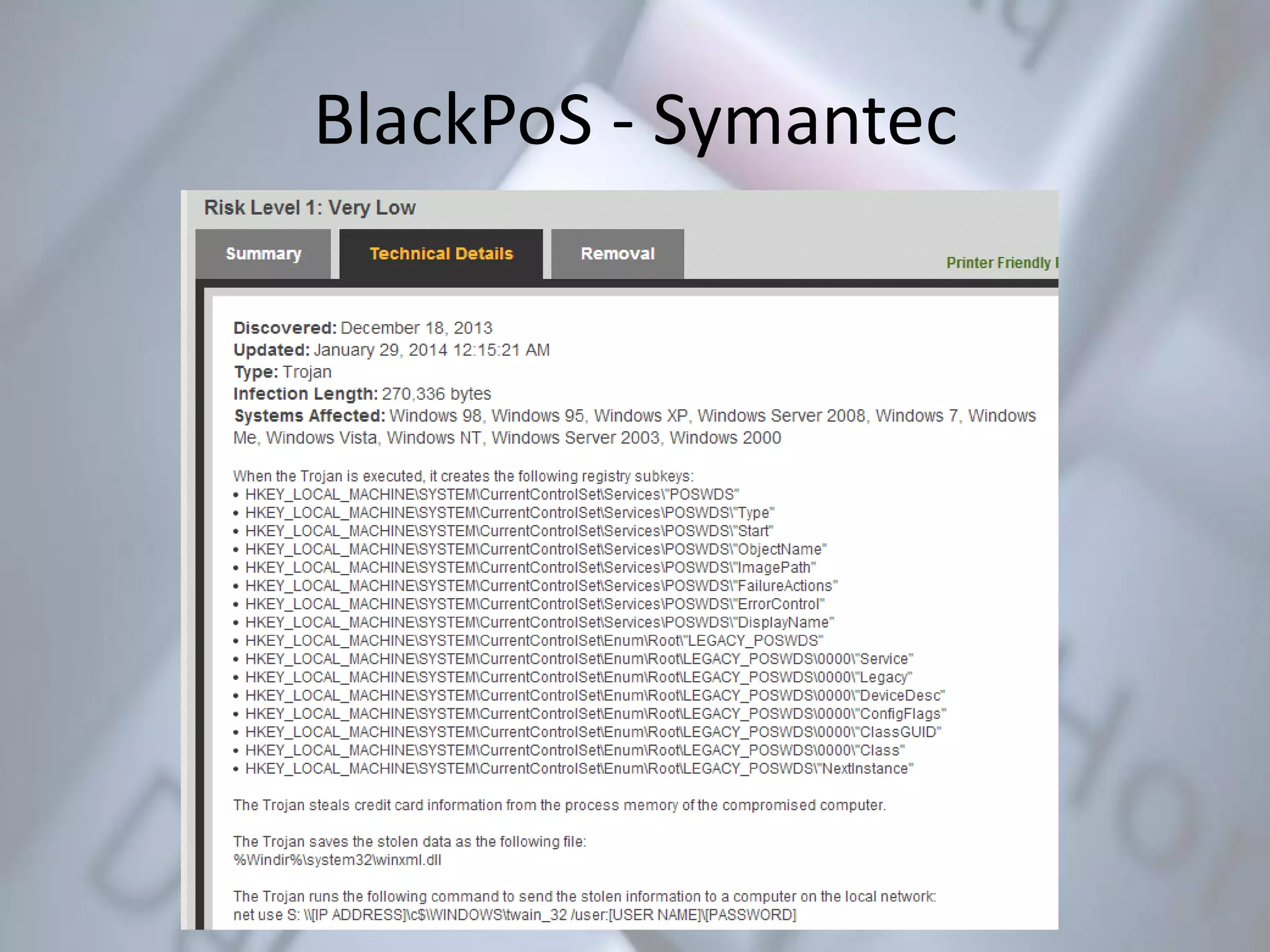Click the 'Systems Affected' line

634,426
